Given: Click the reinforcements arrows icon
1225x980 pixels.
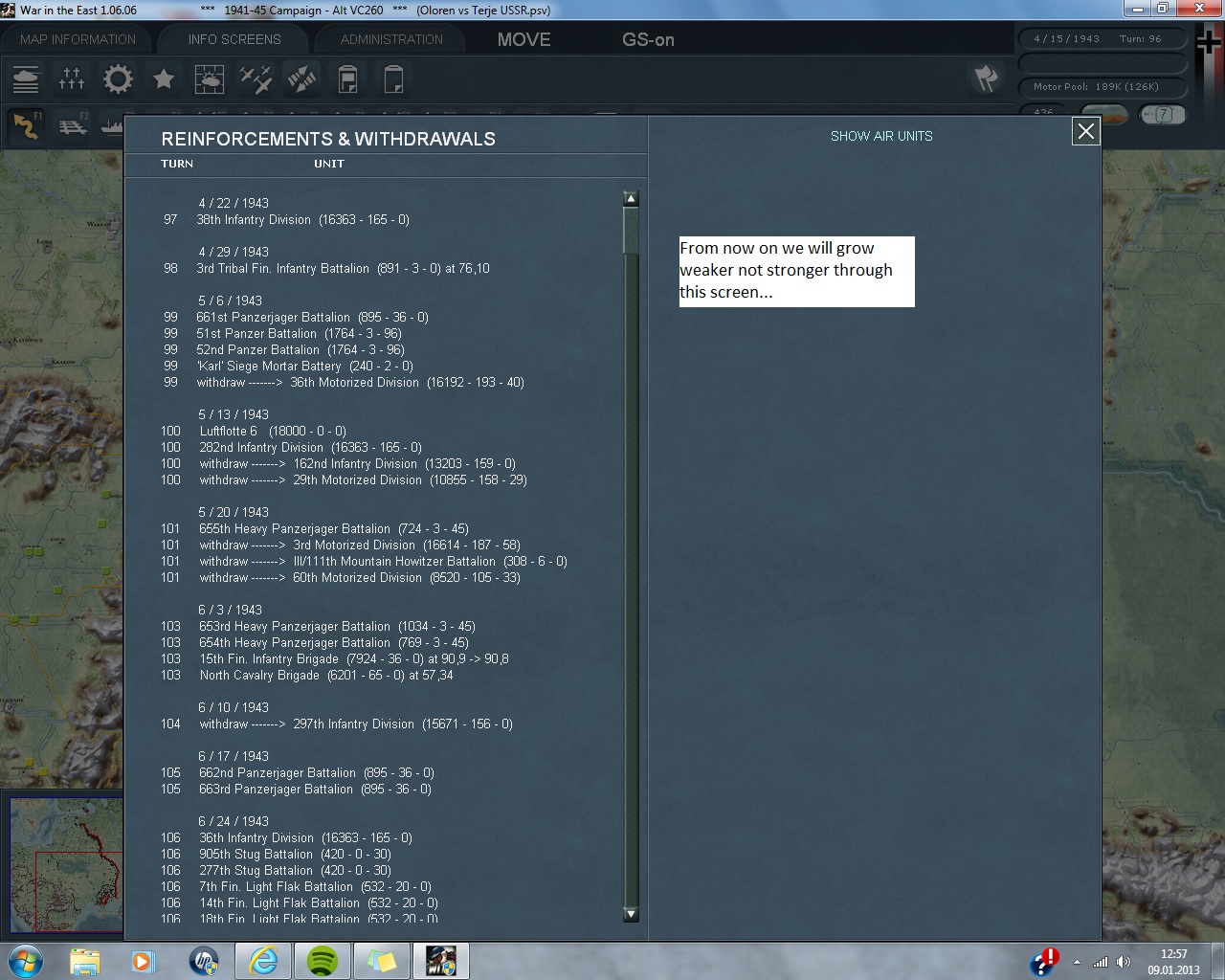Looking at the screenshot, I should point(301,78).
